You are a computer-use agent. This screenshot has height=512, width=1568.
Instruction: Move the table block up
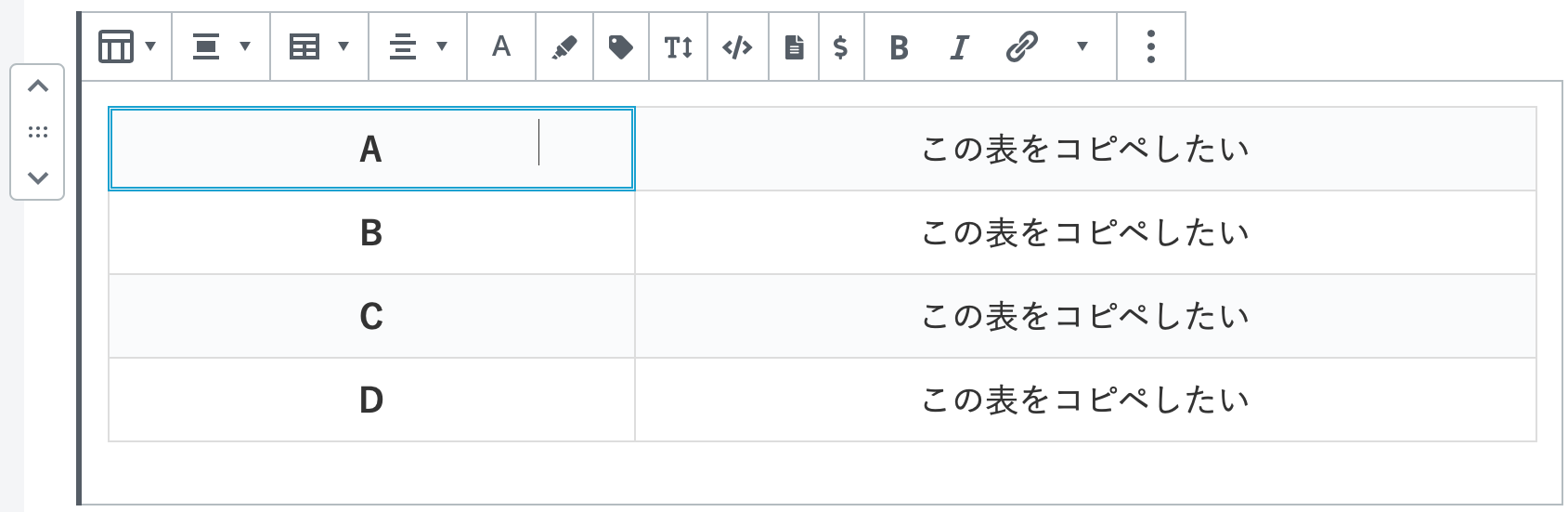point(38,86)
